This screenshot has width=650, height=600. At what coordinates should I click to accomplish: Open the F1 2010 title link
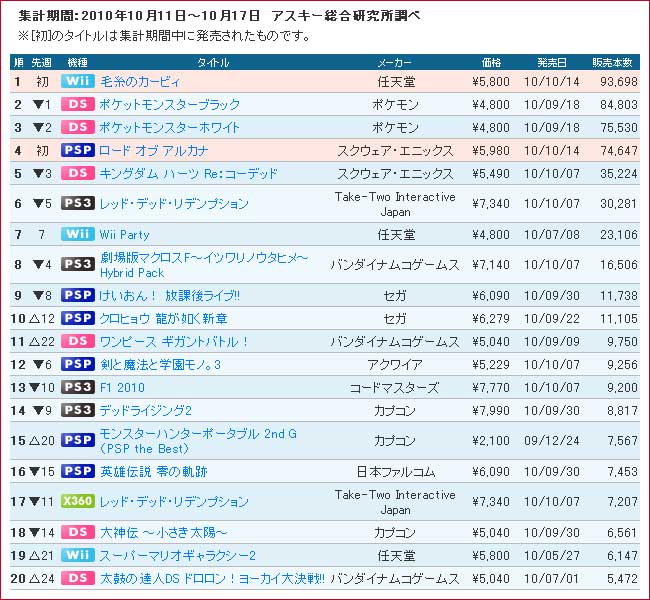[122, 388]
